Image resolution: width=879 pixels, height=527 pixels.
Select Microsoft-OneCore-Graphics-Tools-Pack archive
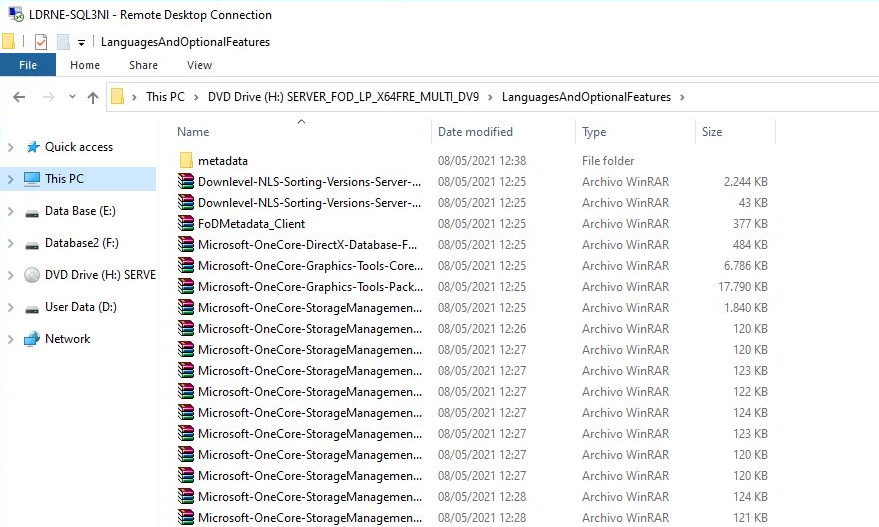310,287
